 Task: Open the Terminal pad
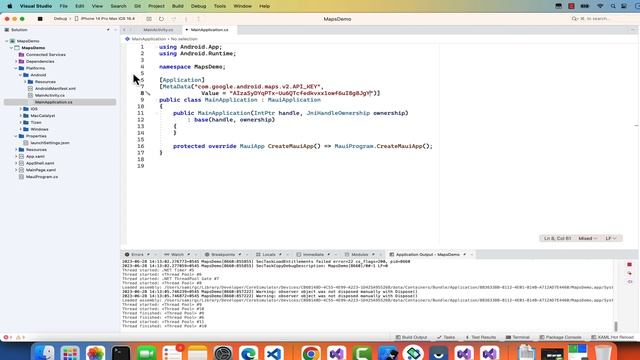click(518, 338)
